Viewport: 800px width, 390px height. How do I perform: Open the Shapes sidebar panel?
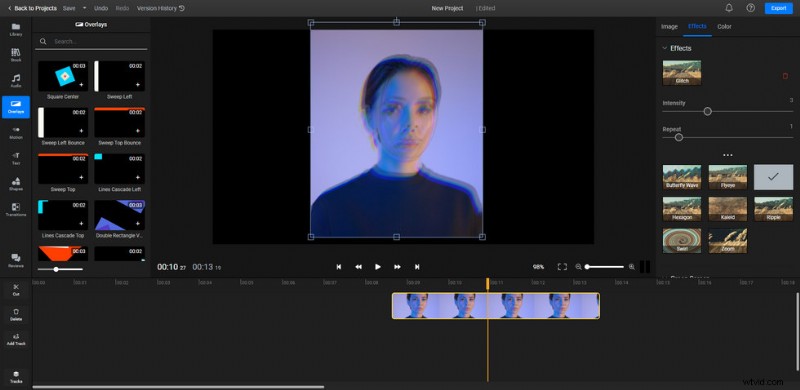(x=16, y=184)
